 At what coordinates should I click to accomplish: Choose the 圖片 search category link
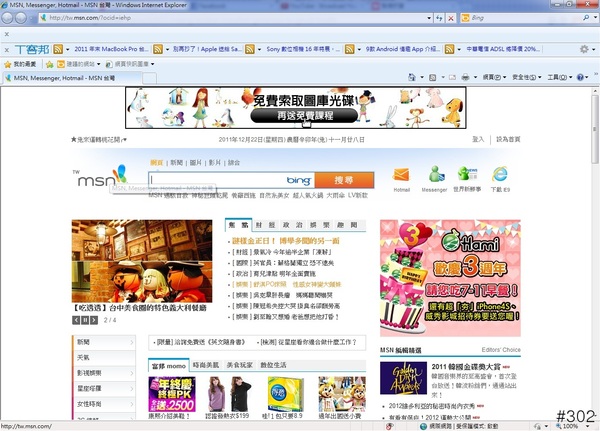coord(195,163)
